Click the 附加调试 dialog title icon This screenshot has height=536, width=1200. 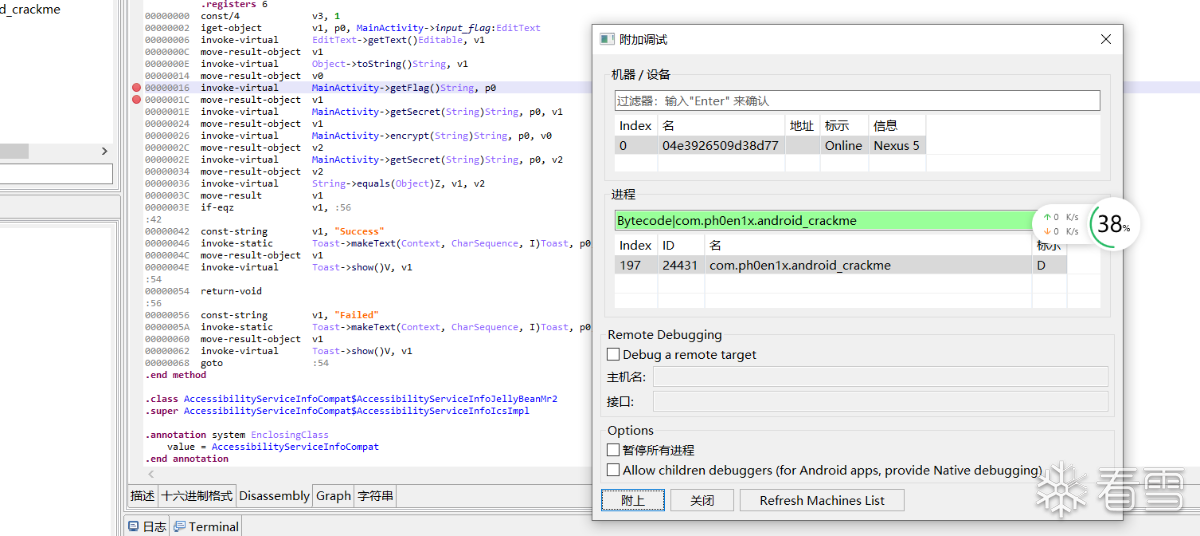click(x=606, y=39)
